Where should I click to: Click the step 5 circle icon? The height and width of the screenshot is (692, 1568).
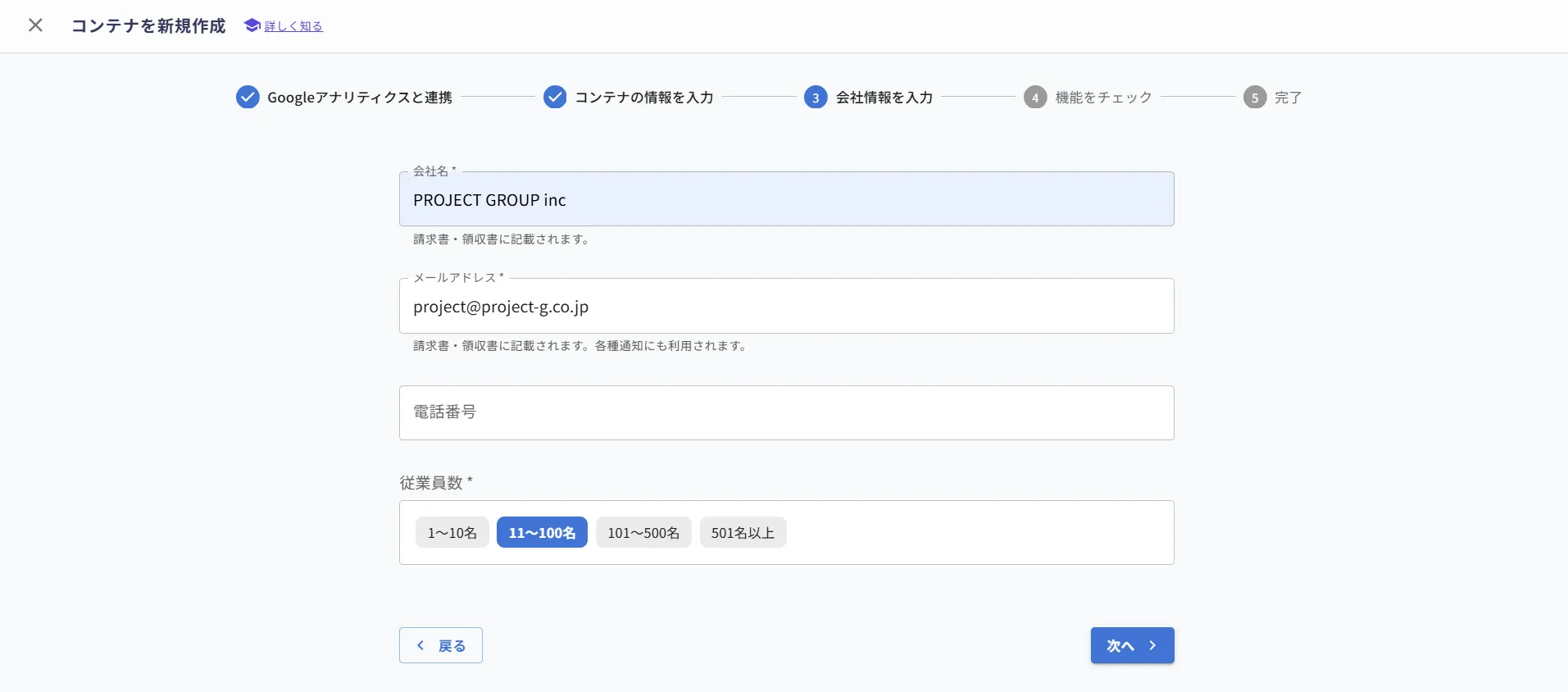pos(1255,97)
